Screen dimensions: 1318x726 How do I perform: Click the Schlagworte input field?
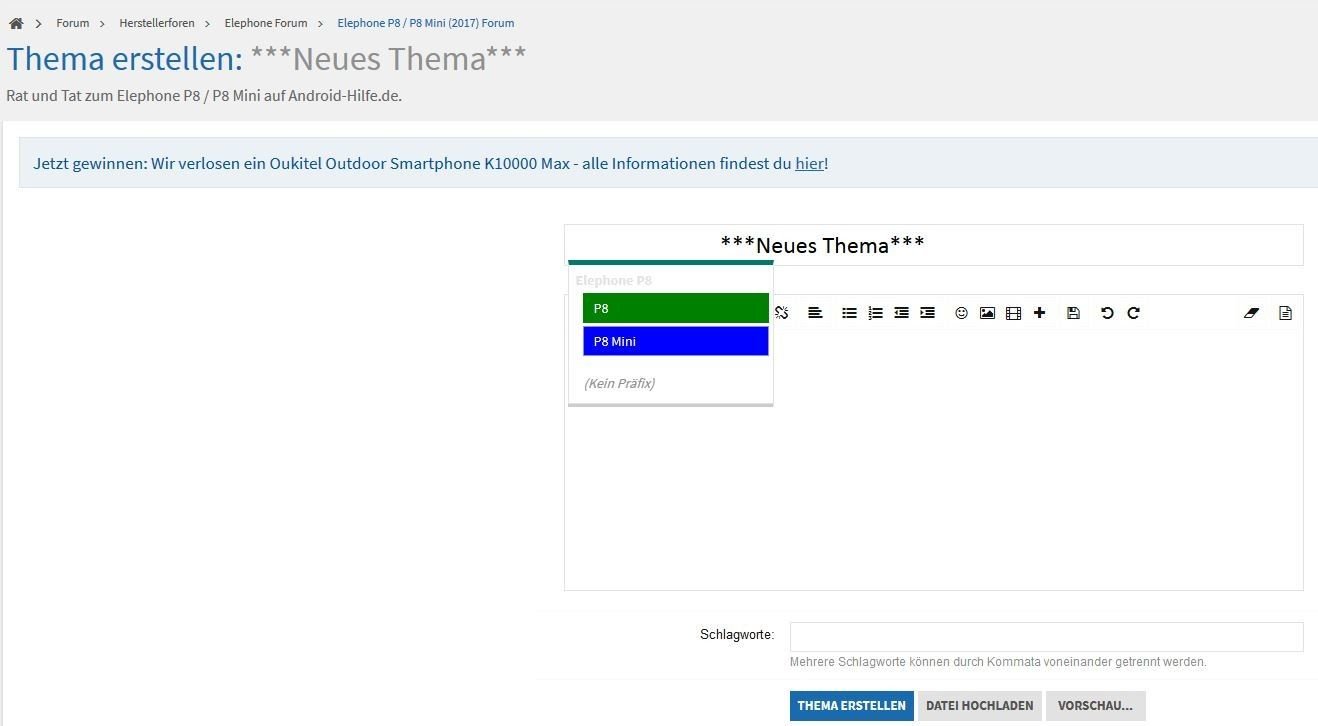[1046, 637]
